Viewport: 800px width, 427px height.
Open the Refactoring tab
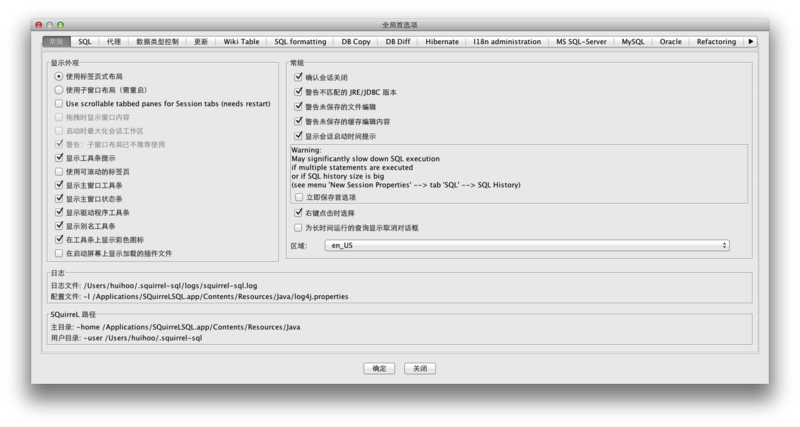tap(715, 42)
